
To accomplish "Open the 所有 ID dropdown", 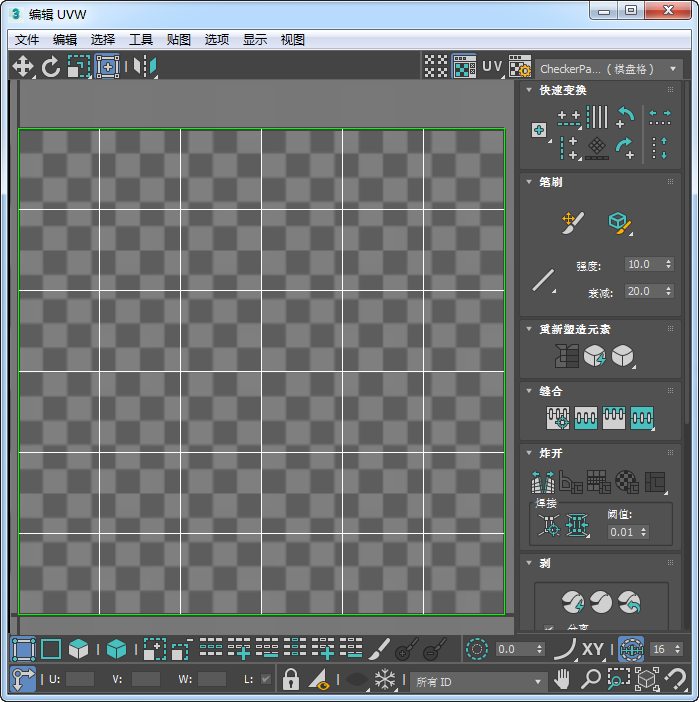I will (479, 682).
